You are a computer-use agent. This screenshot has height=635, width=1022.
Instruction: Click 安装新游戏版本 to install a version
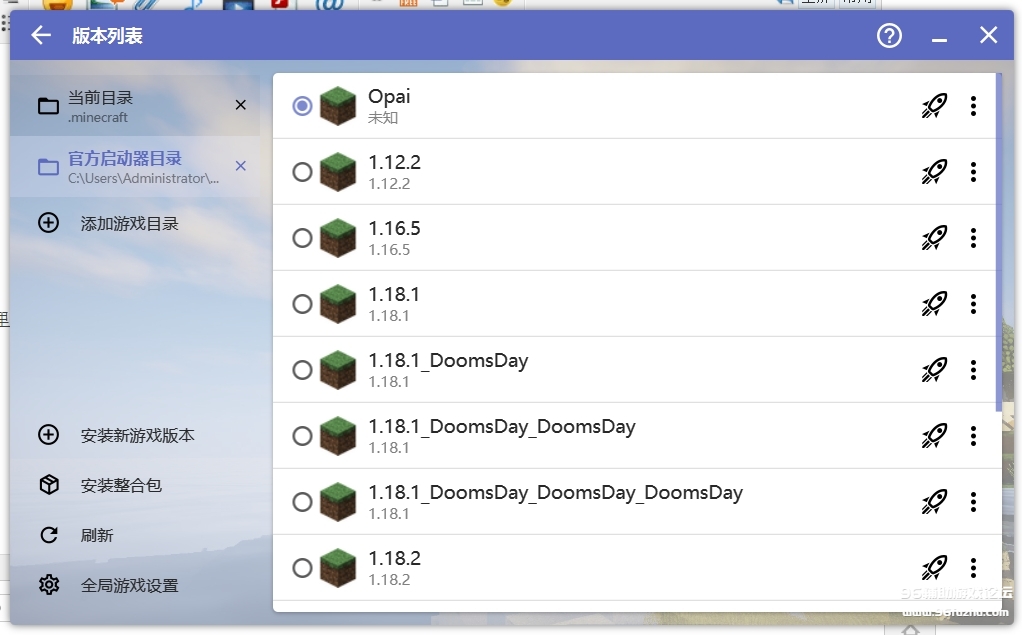tap(137, 436)
